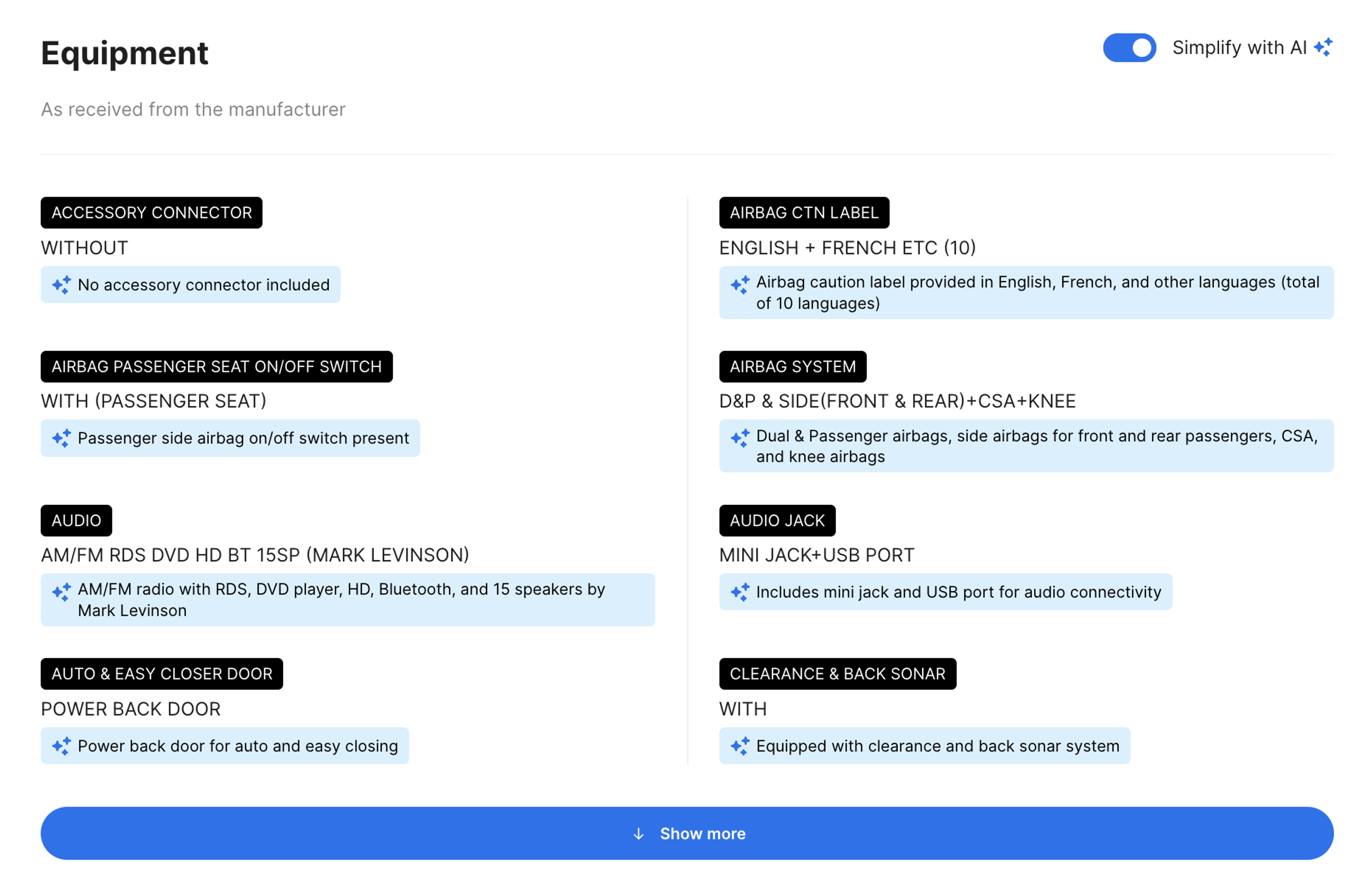
Task: Click sparkle icon in clearance and back sonar summary
Action: click(x=740, y=746)
